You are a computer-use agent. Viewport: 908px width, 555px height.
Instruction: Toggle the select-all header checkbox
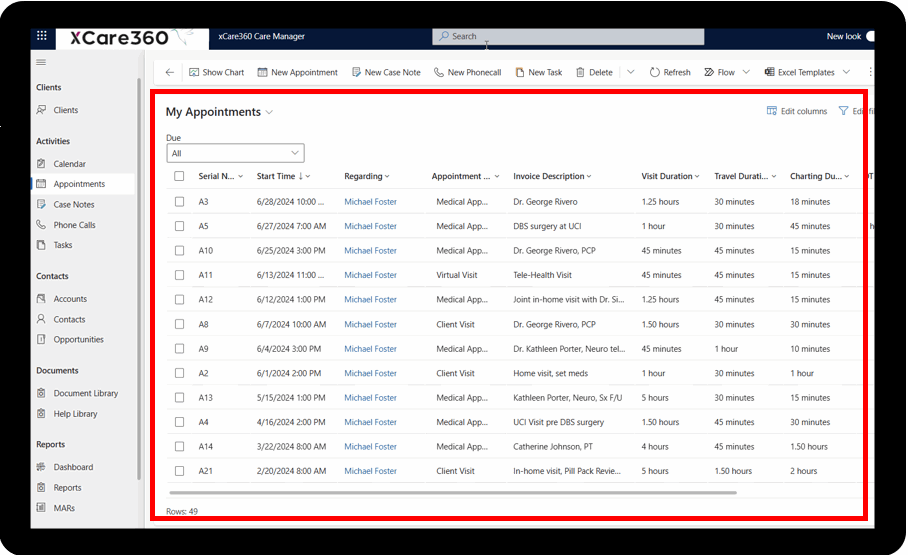(x=180, y=176)
